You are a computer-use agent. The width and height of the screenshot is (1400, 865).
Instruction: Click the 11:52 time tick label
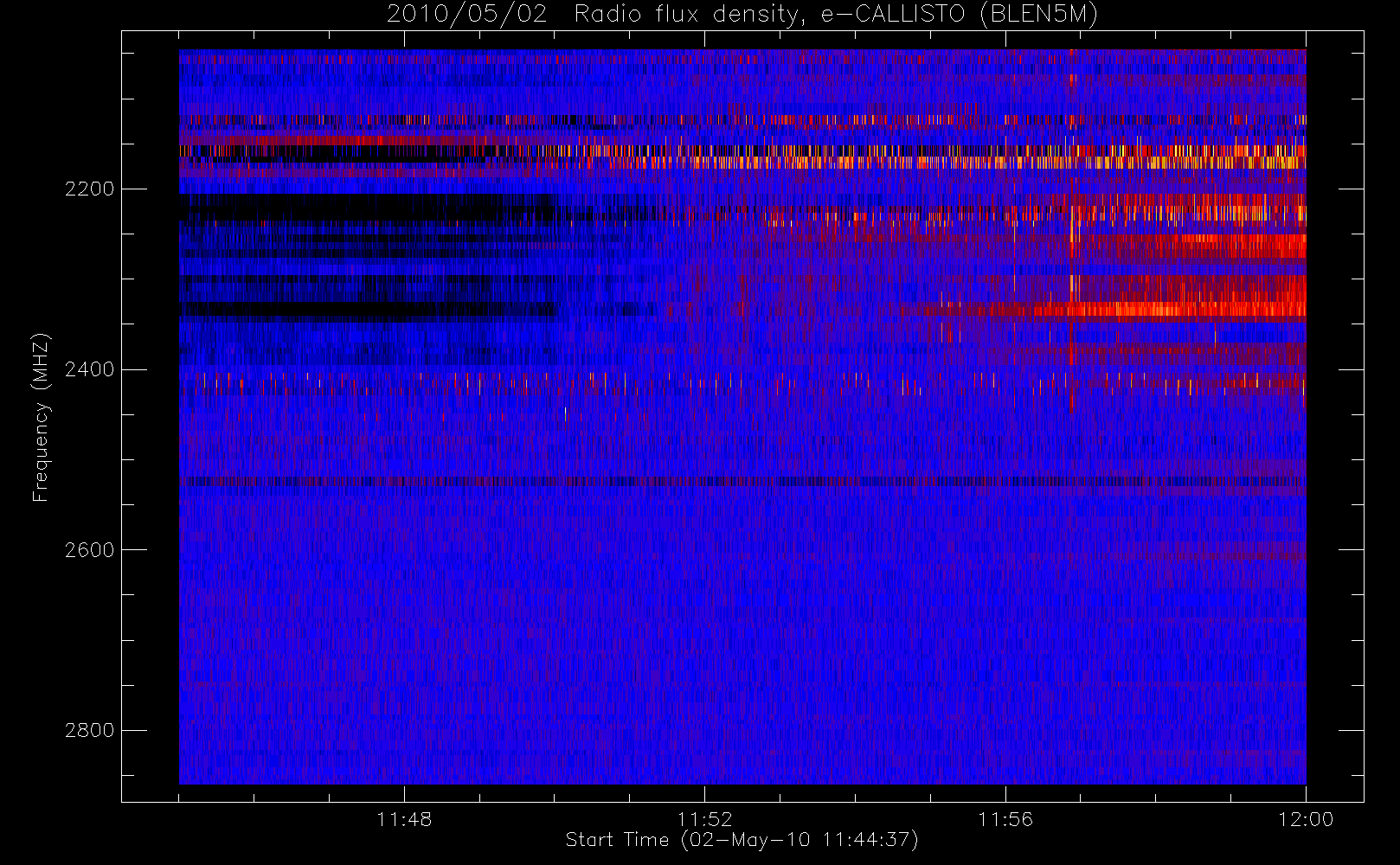[704, 819]
